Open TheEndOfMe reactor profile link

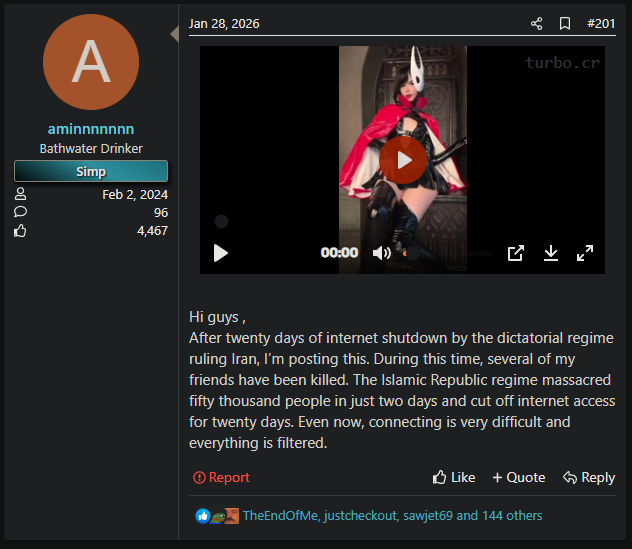[x=280, y=516]
